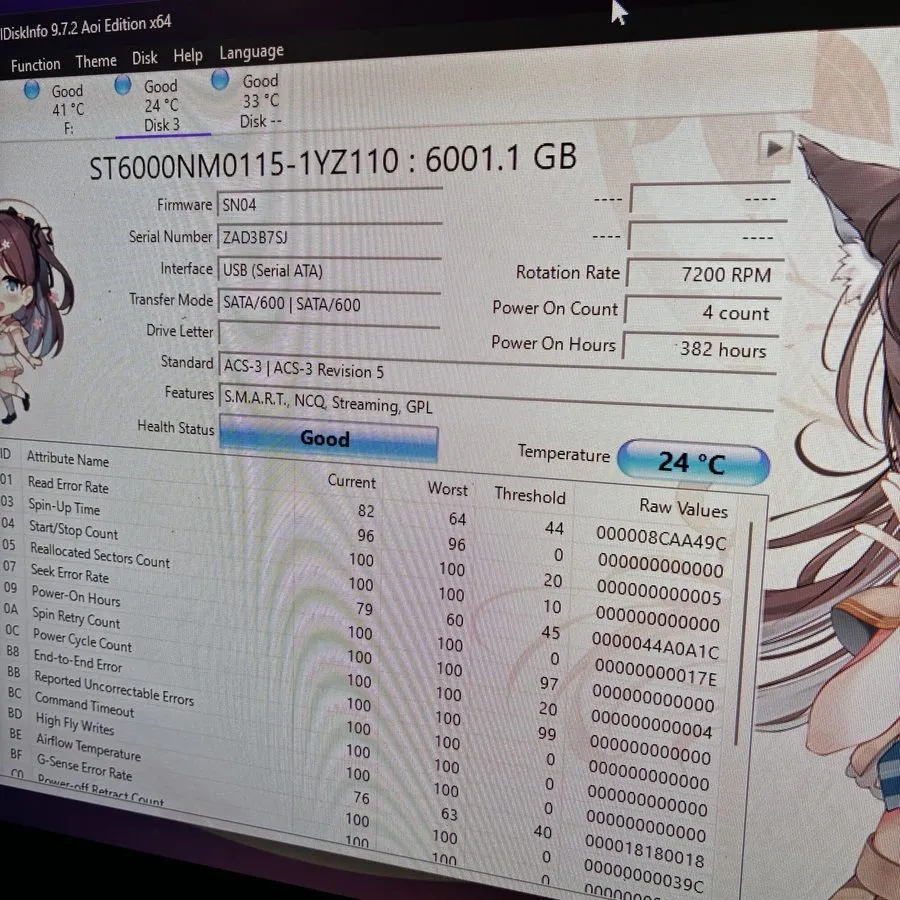
Task: Open the Language menu
Action: tap(251, 53)
